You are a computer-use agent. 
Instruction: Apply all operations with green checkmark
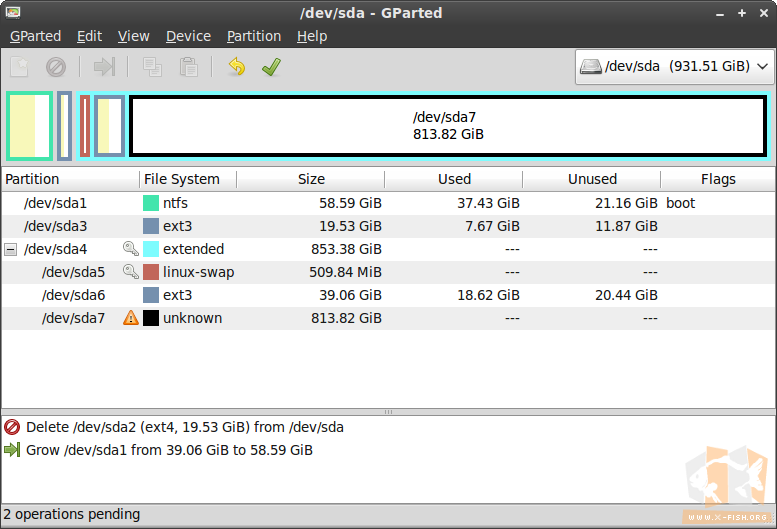(x=272, y=67)
